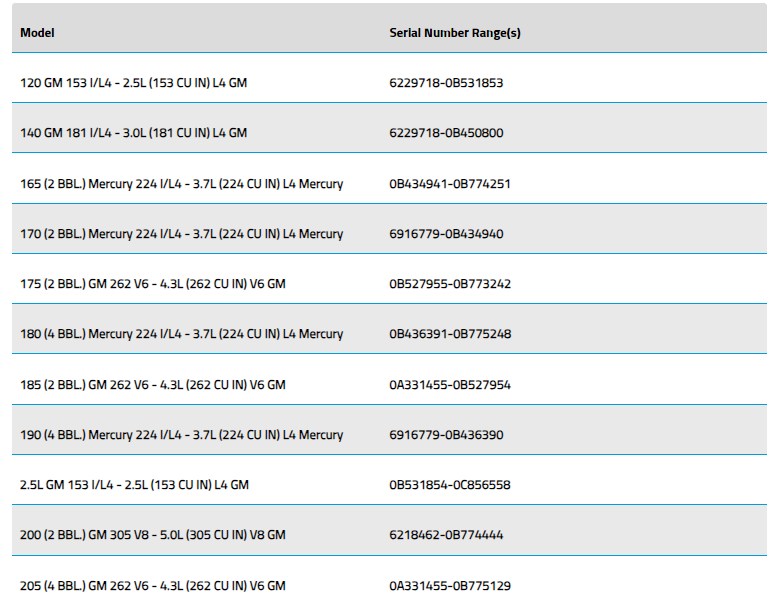Select model 165 (2 BBL.) Mercury 224
The image size is (775, 595).
click(x=181, y=183)
